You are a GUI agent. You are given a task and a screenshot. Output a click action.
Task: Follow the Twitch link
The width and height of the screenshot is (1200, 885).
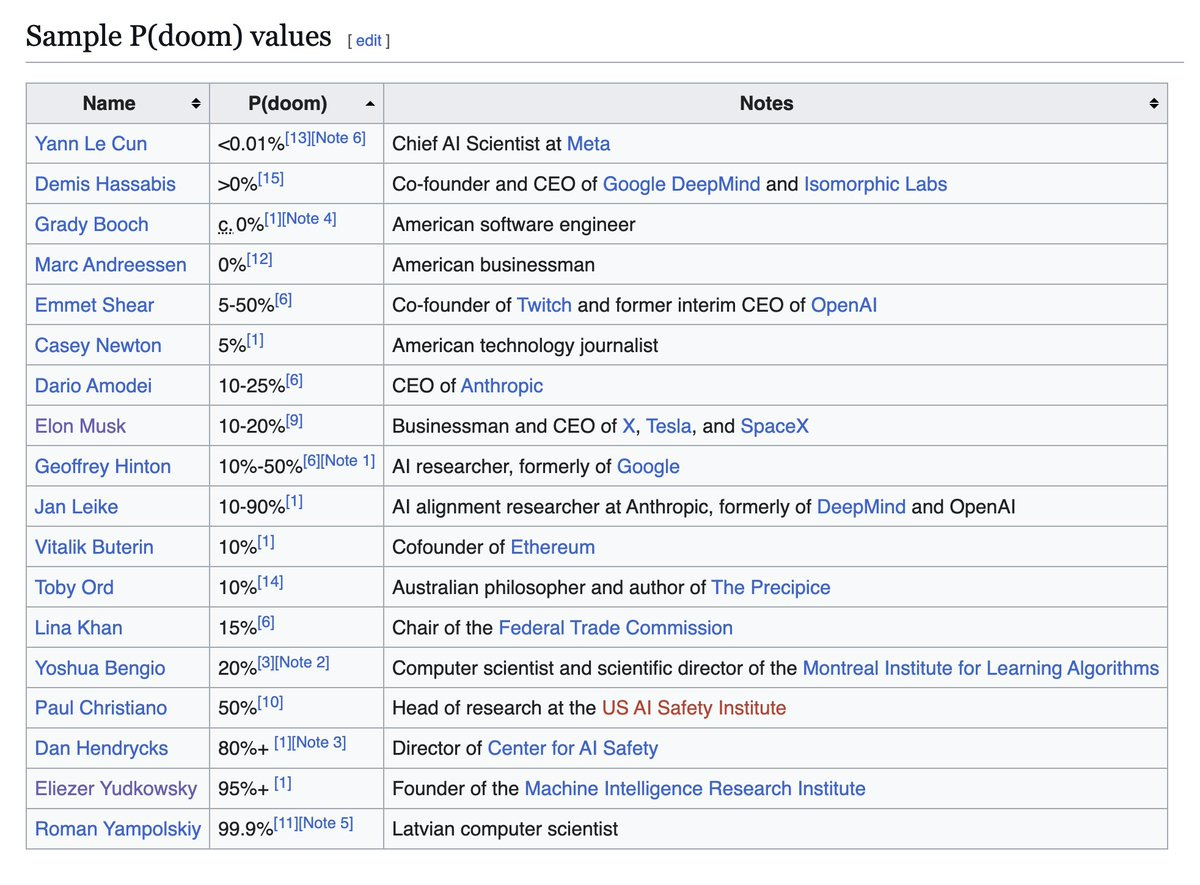[544, 305]
